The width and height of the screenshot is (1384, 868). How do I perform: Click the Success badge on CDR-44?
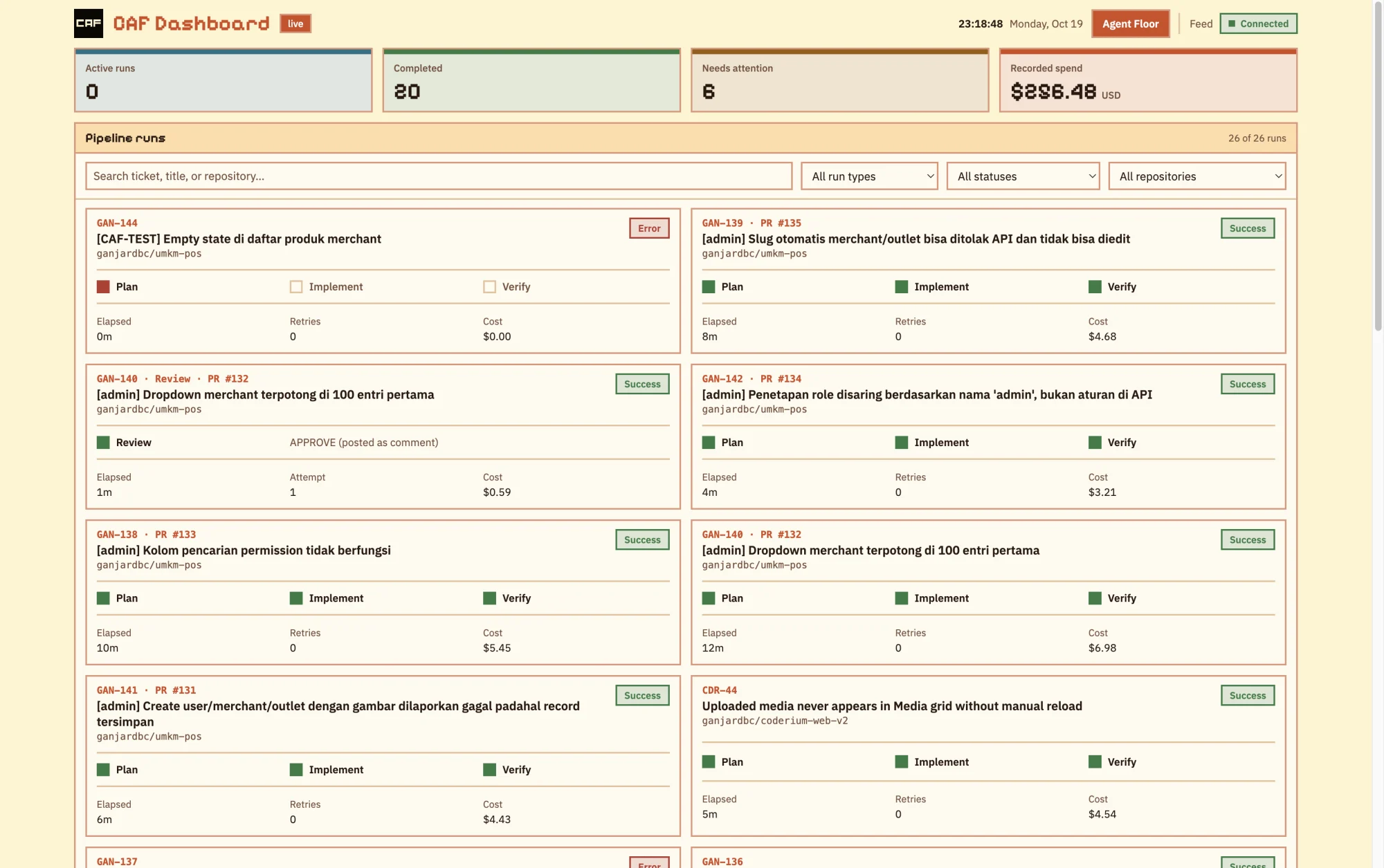click(x=1248, y=696)
